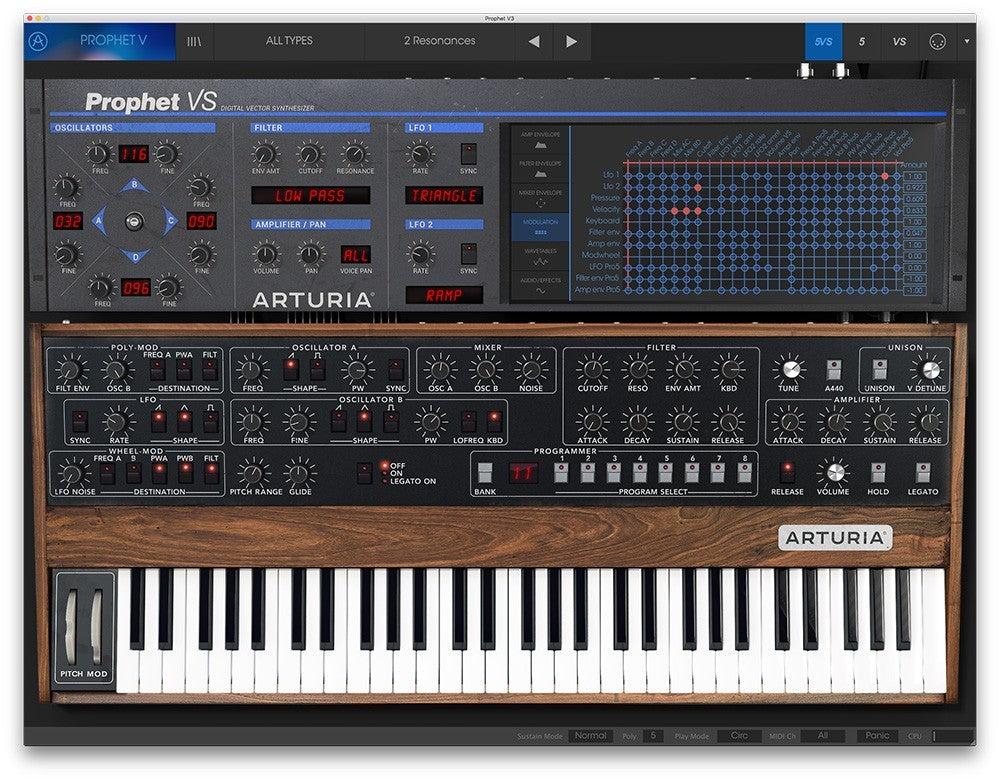Click the oscillator B waveform value 116
Image resolution: width=1000 pixels, height=780 pixels.
(133, 154)
